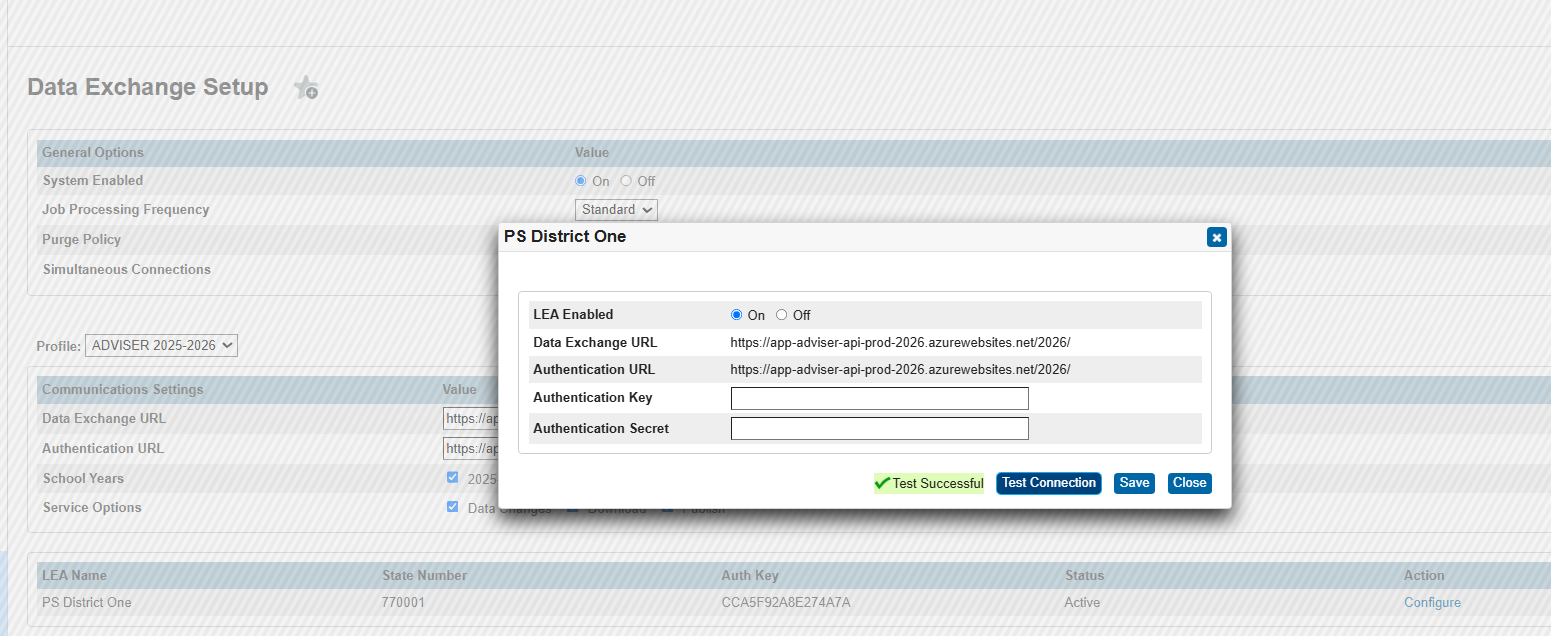This screenshot has height=636, width=1551.
Task: Toggle the Download service option checkbox
Action: click(573, 507)
